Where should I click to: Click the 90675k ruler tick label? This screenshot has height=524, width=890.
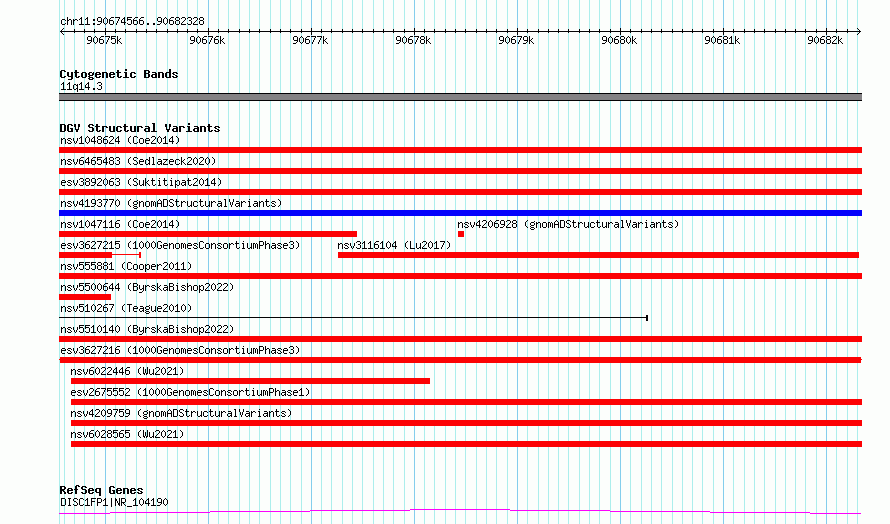point(104,40)
